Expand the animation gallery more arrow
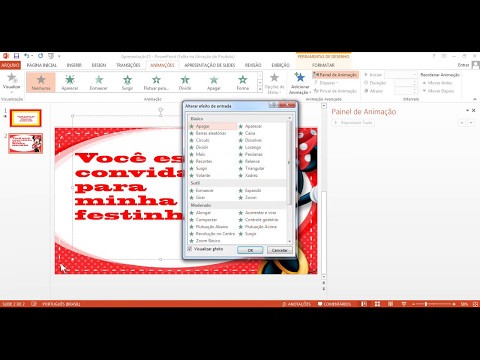The image size is (480, 360). (x=260, y=90)
